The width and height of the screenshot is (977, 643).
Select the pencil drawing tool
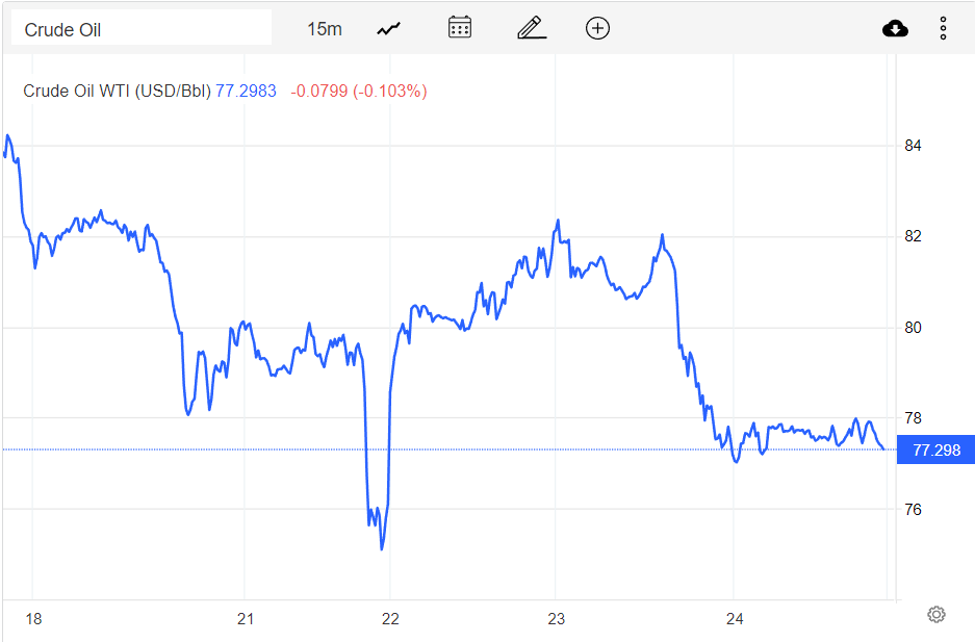pos(531,28)
